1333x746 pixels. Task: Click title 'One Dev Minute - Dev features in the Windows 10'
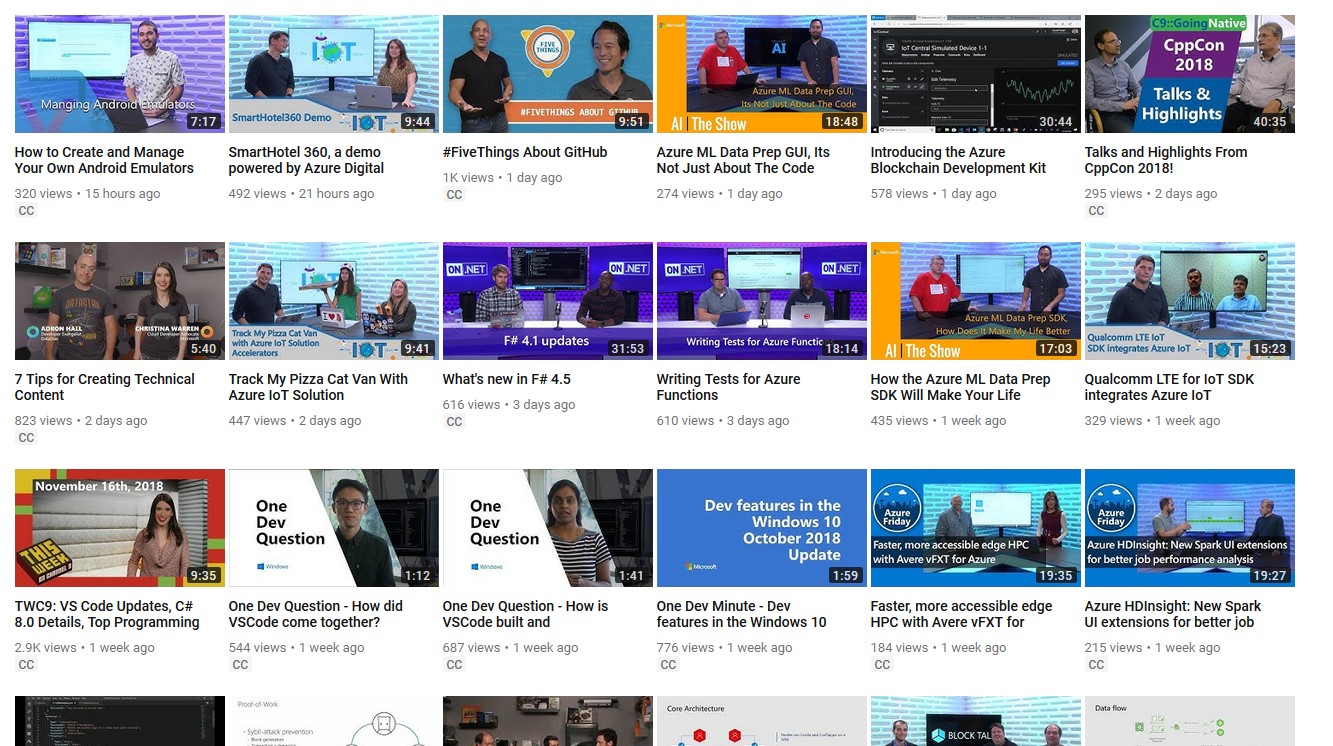pyautogui.click(x=742, y=614)
